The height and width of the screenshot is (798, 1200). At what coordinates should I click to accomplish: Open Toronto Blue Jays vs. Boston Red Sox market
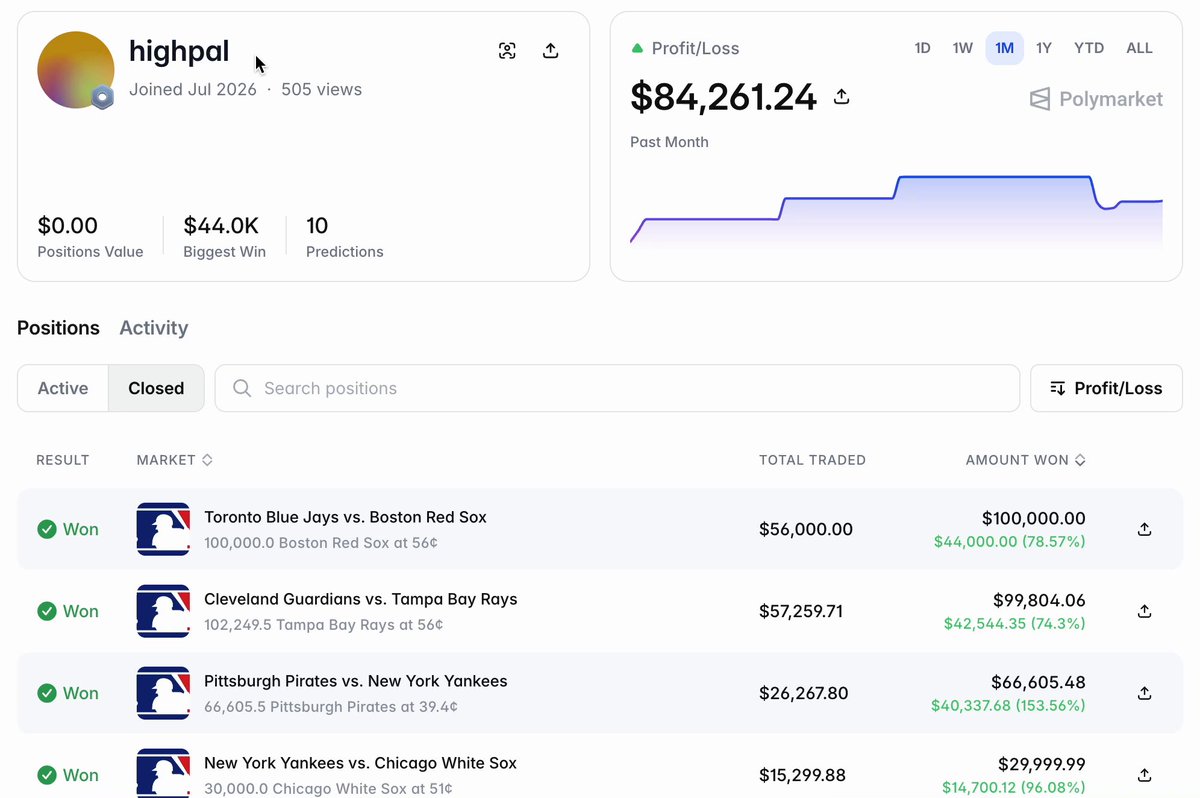point(345,517)
